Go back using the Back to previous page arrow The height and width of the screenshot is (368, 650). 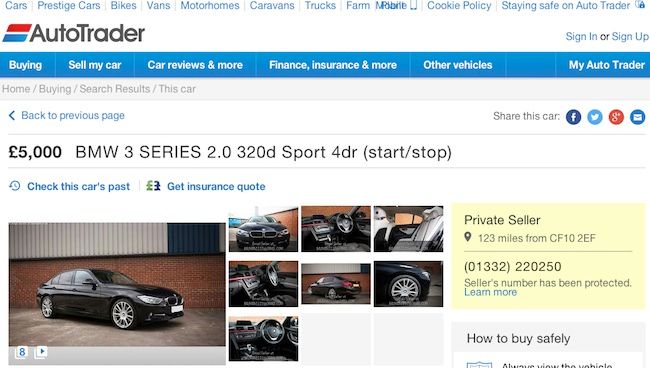(x=12, y=115)
